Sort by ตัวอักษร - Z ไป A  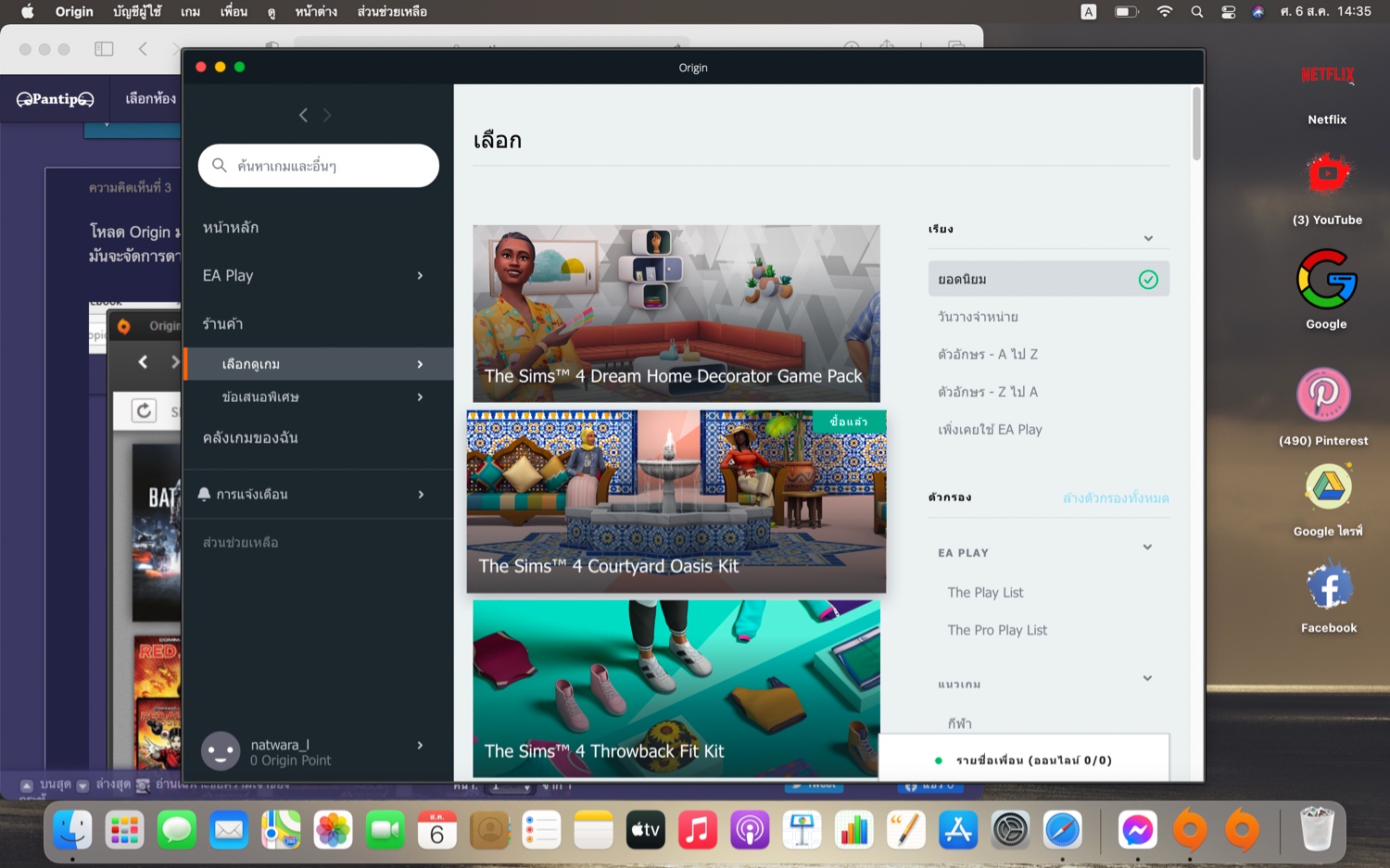(x=988, y=392)
